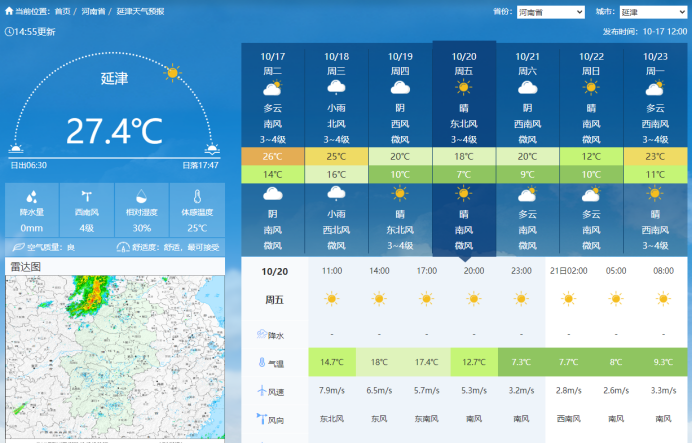The image size is (692, 443).
Task: Open the city dropdown showing 延津
Action: point(653,12)
